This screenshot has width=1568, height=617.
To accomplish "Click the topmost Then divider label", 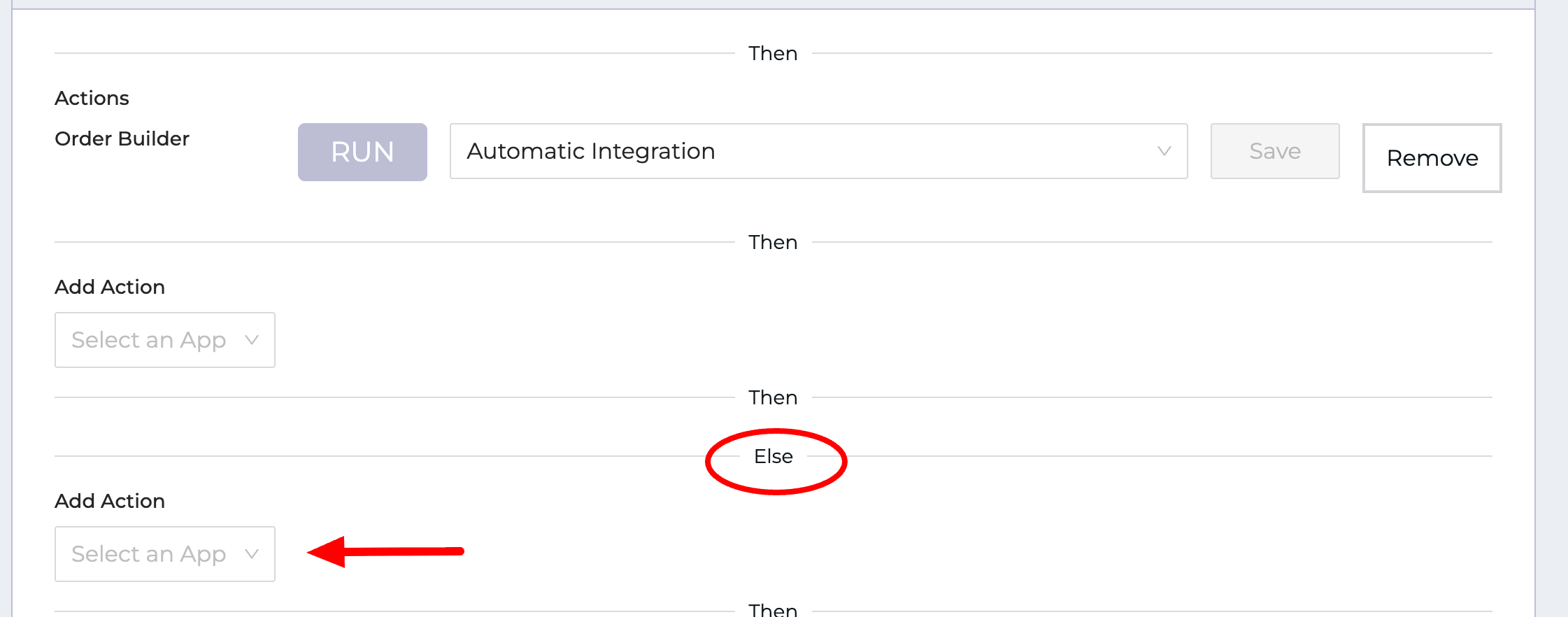I will click(773, 53).
